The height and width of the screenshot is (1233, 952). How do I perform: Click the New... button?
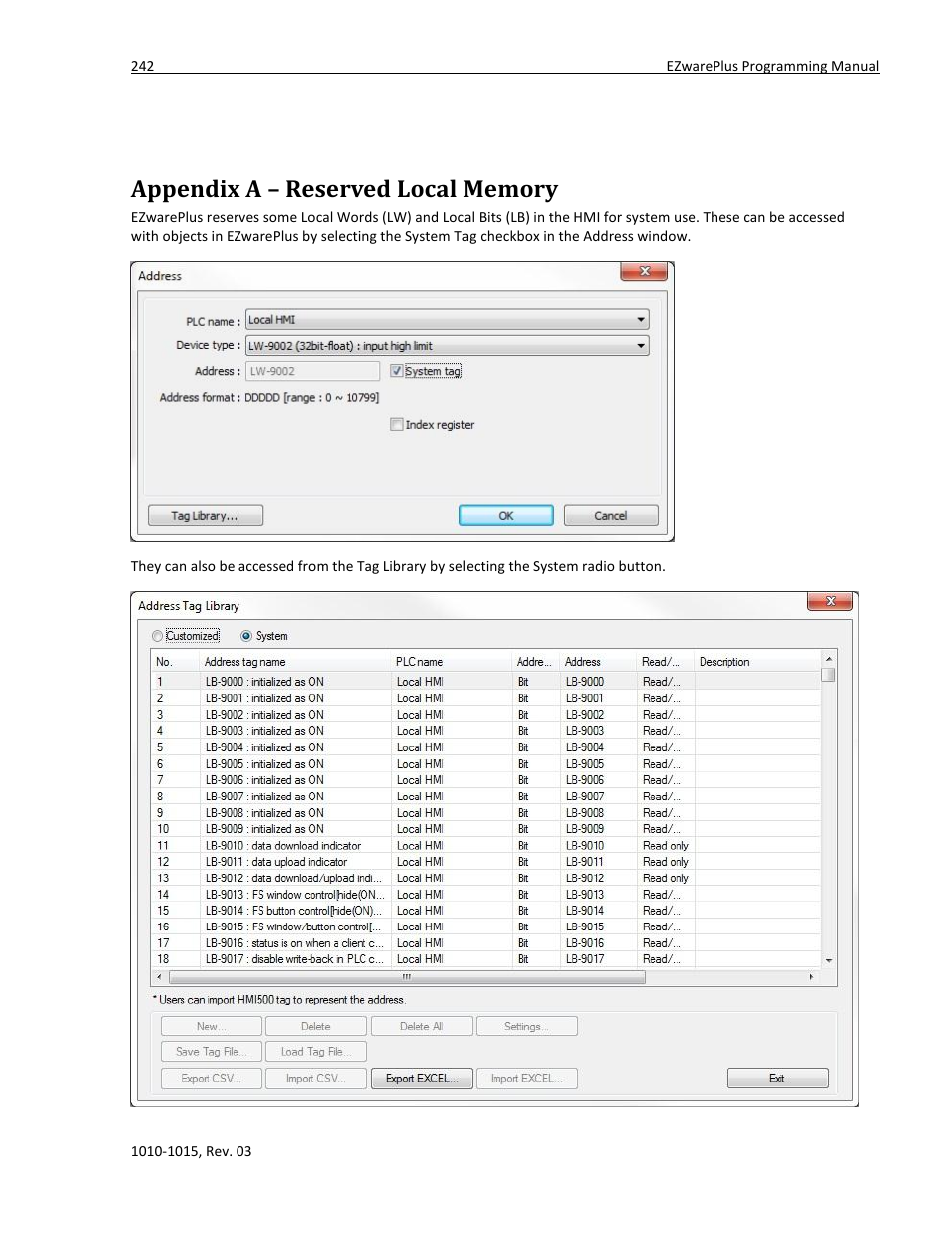(212, 1026)
